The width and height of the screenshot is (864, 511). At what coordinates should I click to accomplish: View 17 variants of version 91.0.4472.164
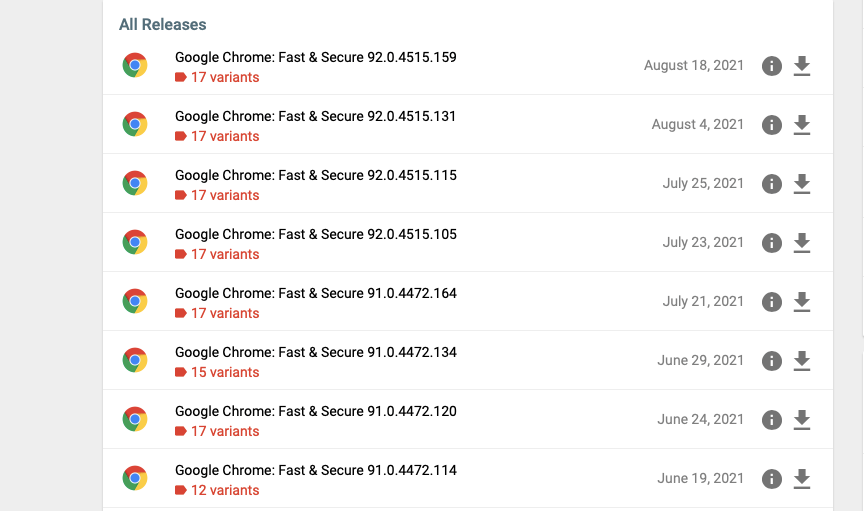(x=217, y=313)
